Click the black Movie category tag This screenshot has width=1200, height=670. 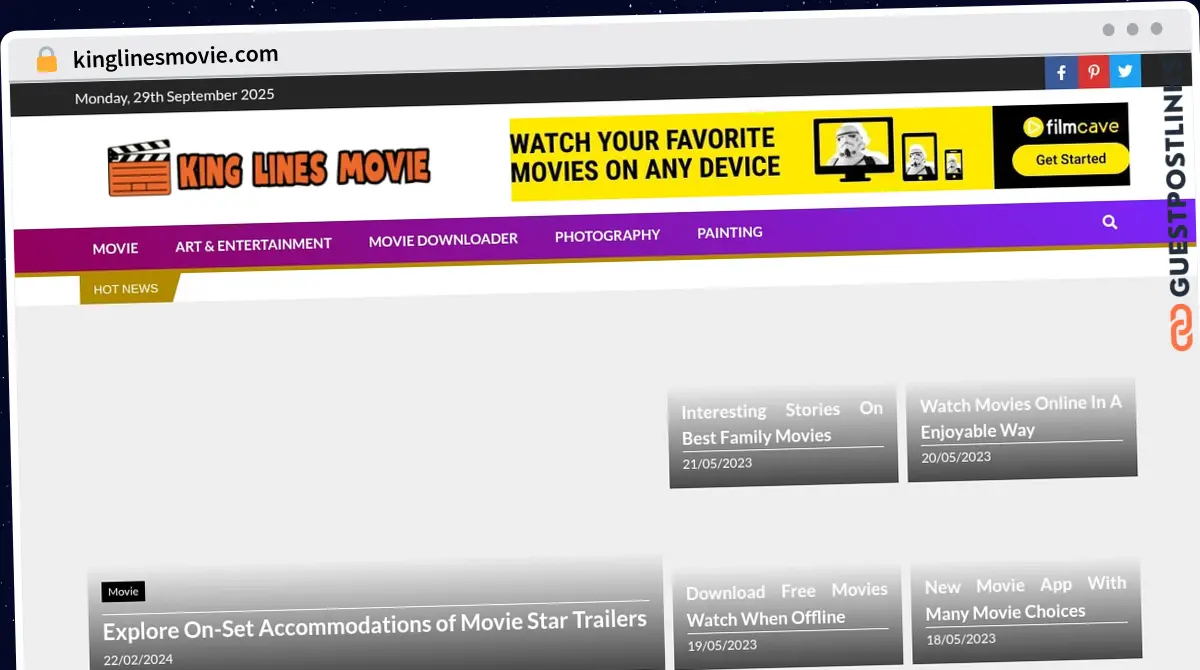coord(123,591)
